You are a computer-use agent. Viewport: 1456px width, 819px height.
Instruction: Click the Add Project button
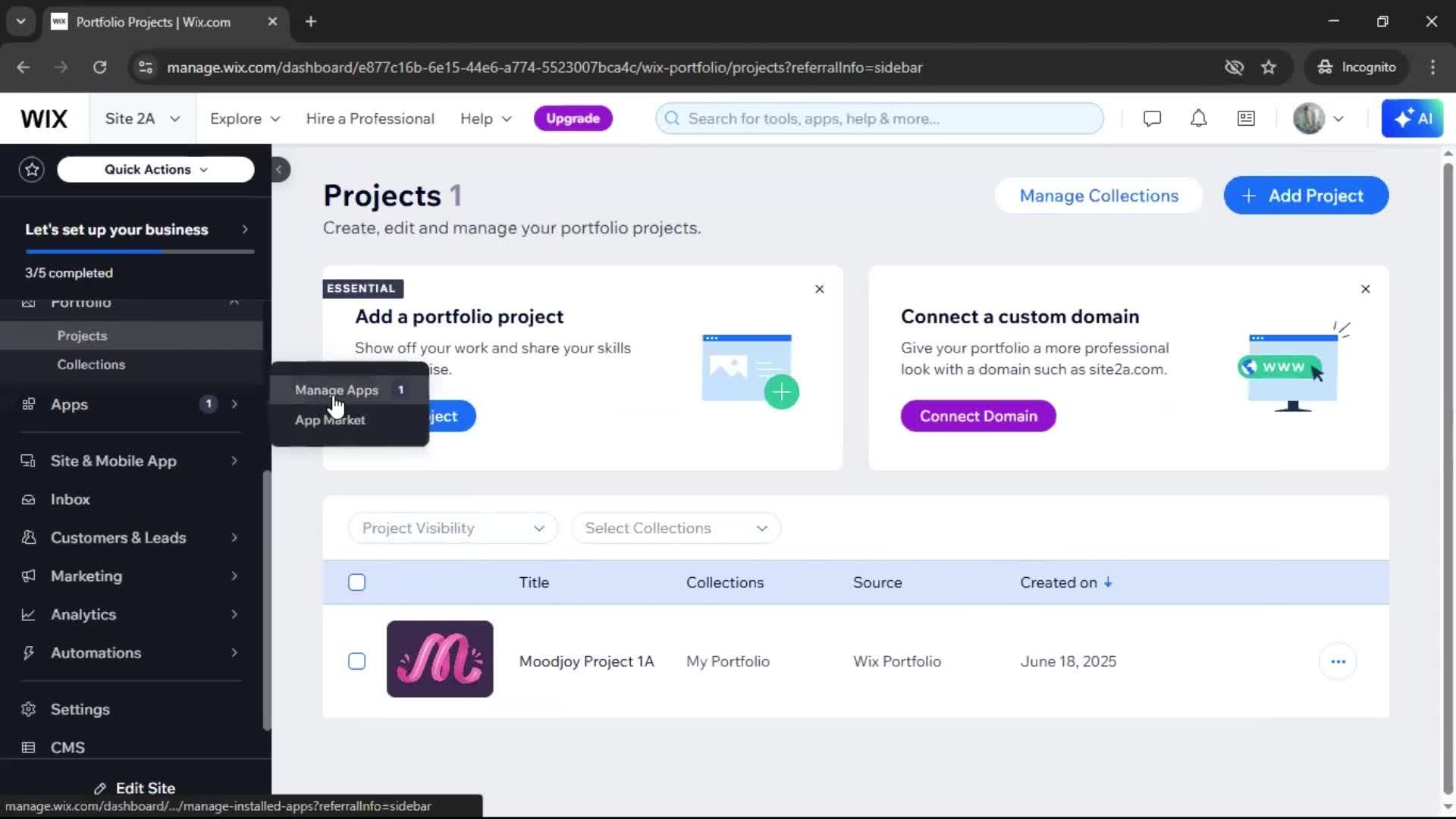(1306, 196)
